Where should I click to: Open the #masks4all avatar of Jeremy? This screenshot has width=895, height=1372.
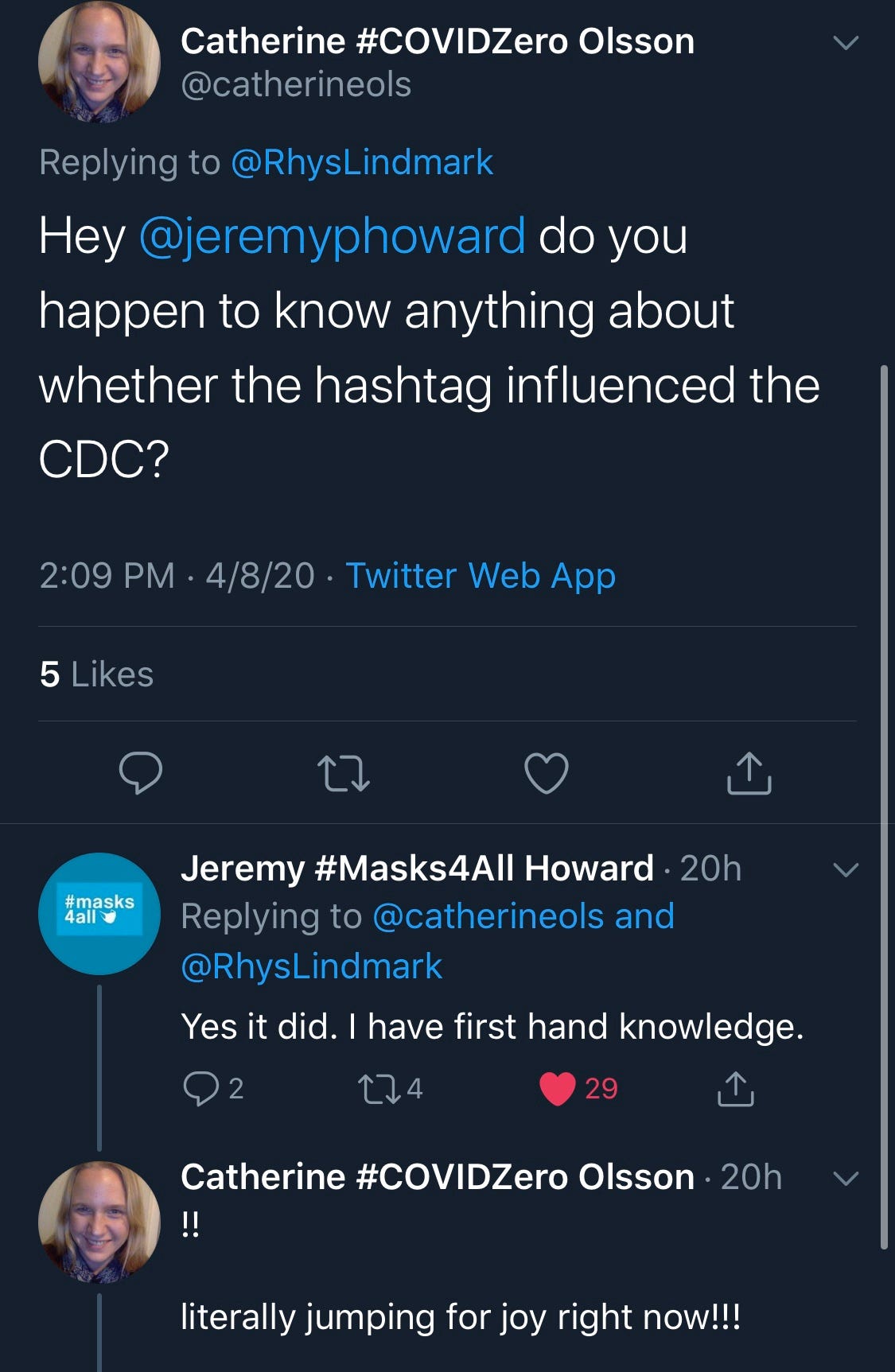pyautogui.click(x=99, y=914)
